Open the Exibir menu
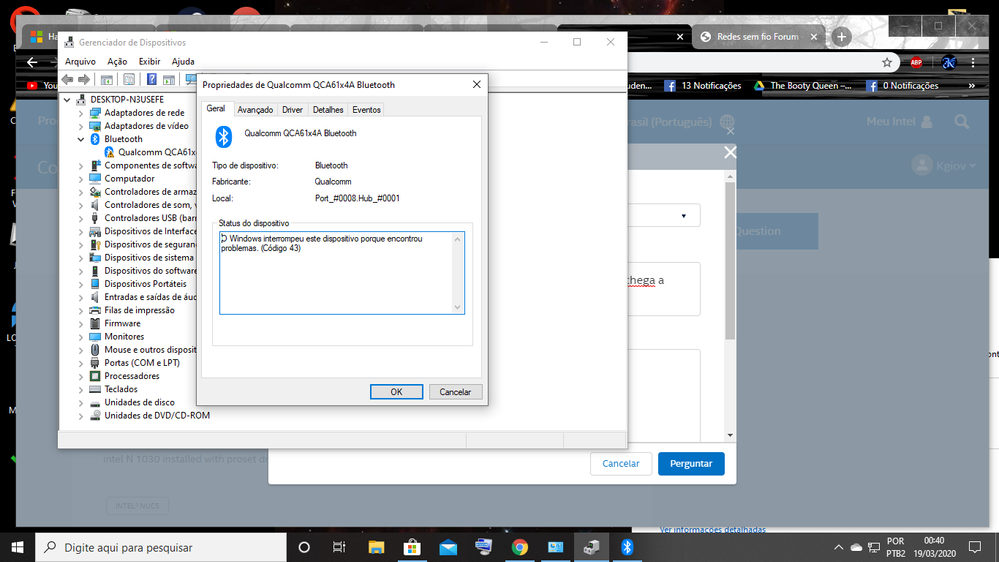 (150, 62)
